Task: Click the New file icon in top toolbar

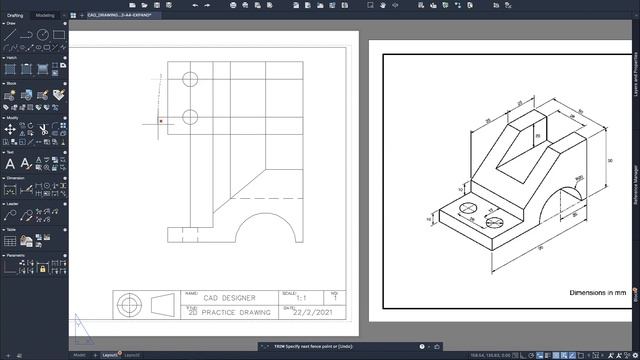Action: [132, 5]
